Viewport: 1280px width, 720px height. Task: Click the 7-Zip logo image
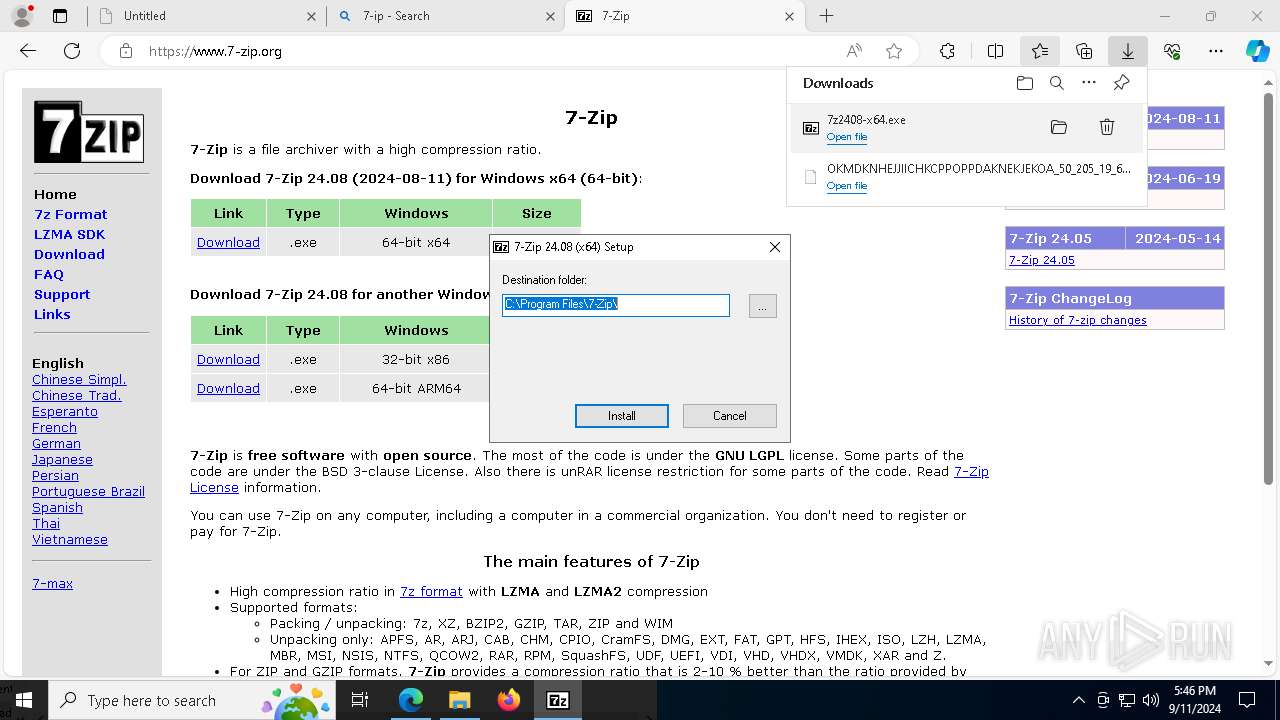tap(89, 131)
